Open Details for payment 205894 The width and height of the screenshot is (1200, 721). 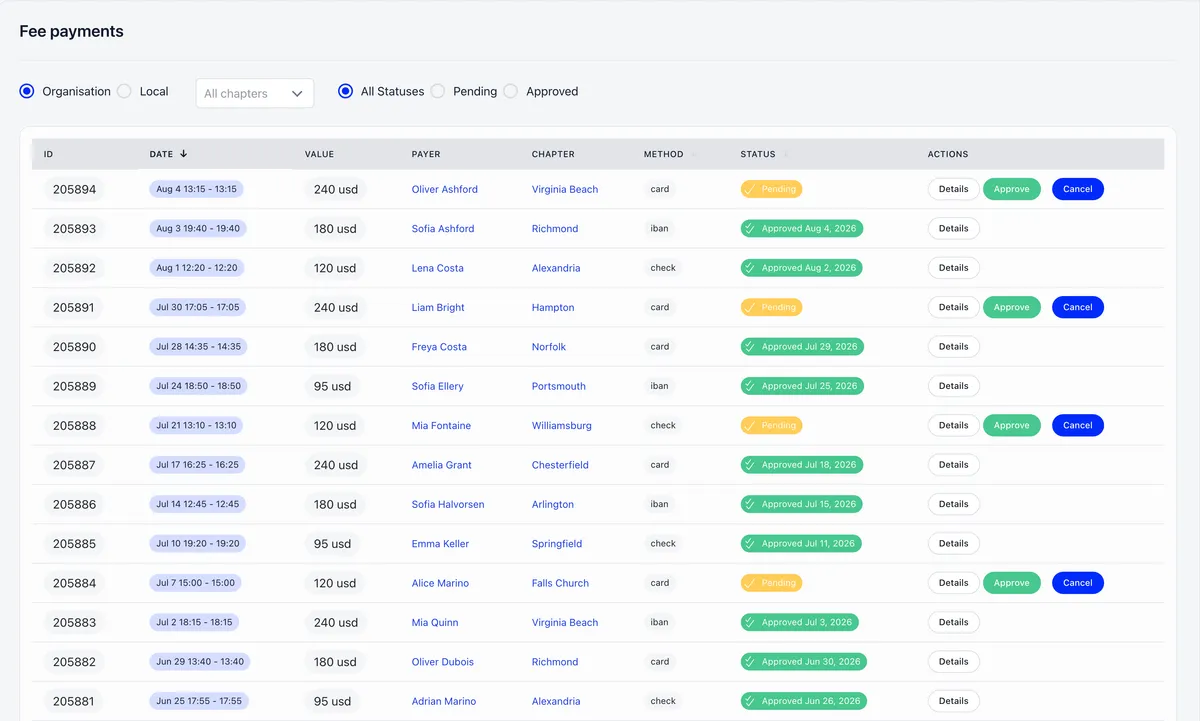(x=953, y=189)
